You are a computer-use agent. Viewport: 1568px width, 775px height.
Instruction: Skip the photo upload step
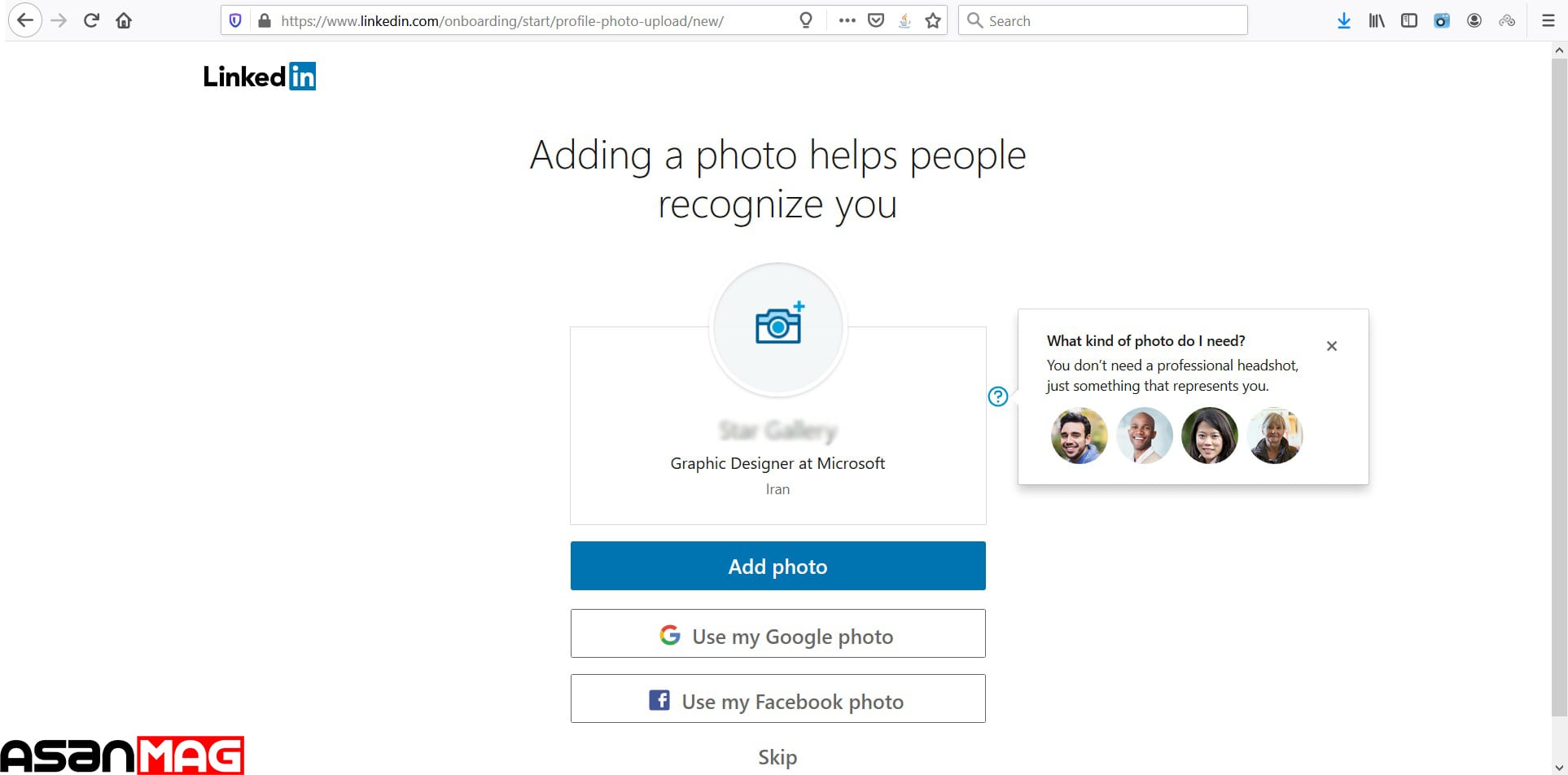coord(777,757)
